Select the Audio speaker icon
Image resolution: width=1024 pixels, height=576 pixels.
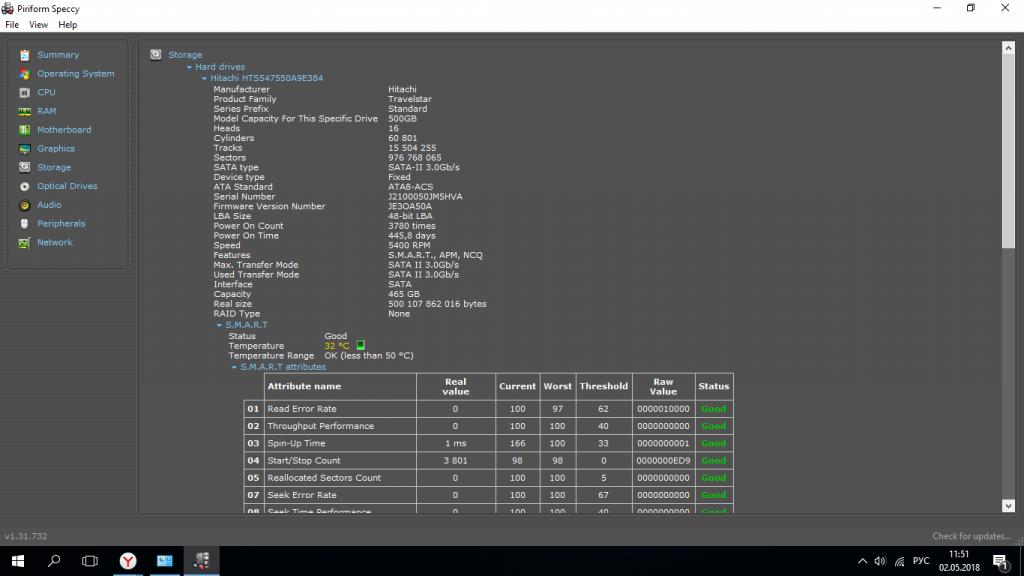point(25,205)
